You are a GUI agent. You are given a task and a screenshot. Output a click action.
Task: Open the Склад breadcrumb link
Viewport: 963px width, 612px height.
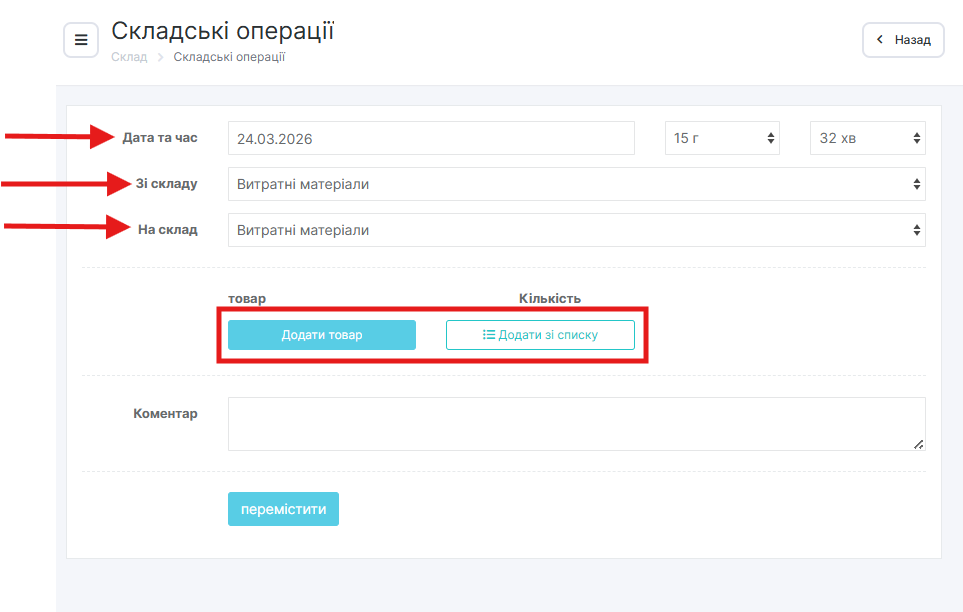point(129,57)
